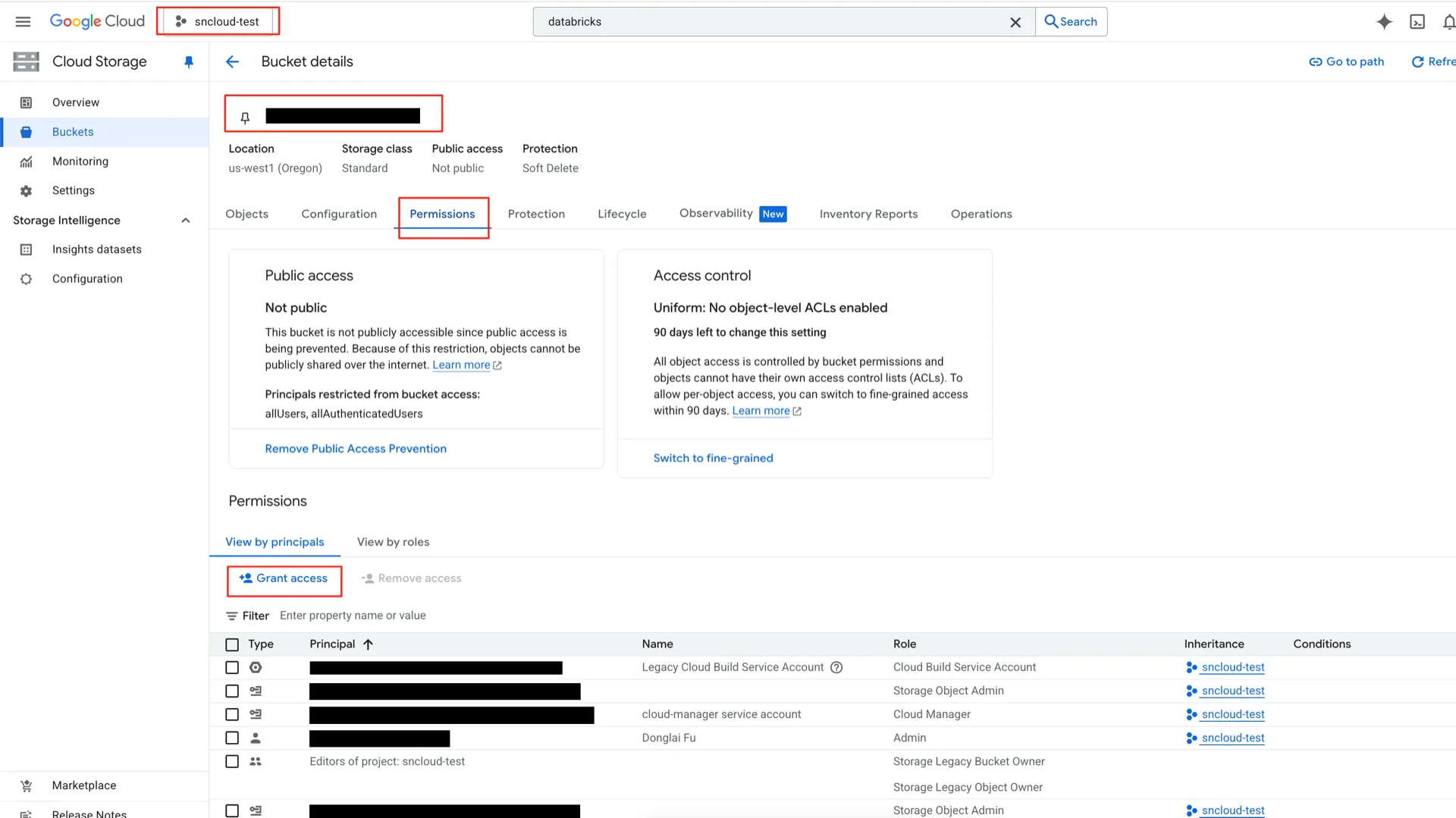Click sncloud-test inheritance link in Admin row
1456x818 pixels.
click(x=1233, y=738)
